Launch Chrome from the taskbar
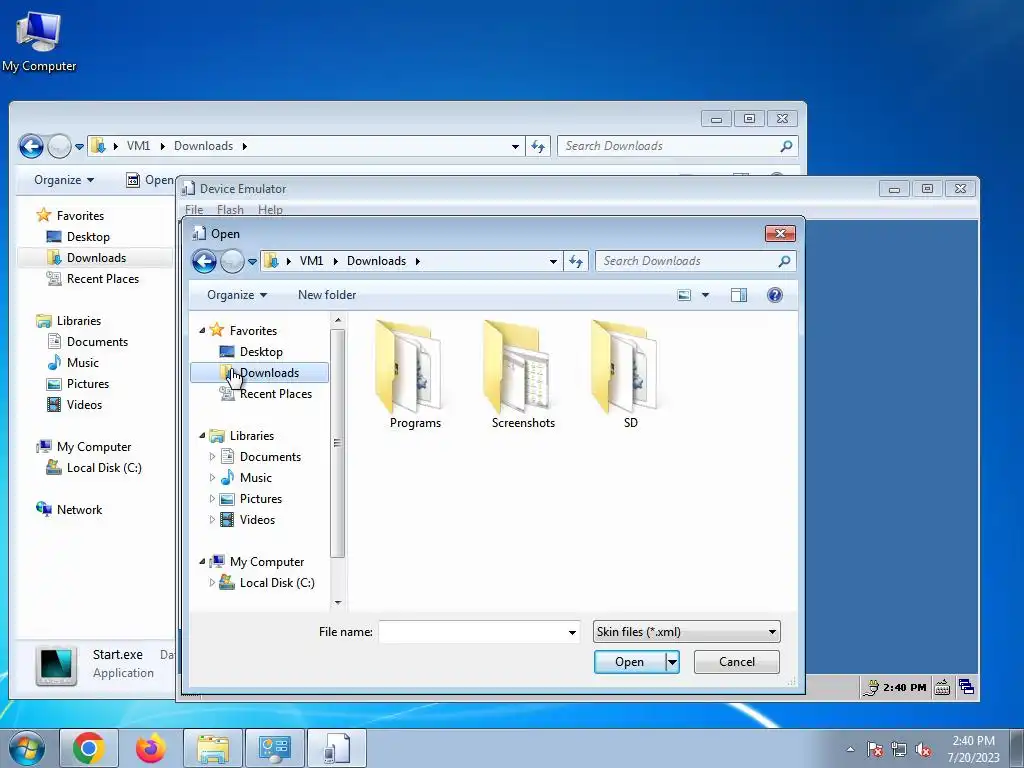The image size is (1024, 768). pyautogui.click(x=89, y=748)
